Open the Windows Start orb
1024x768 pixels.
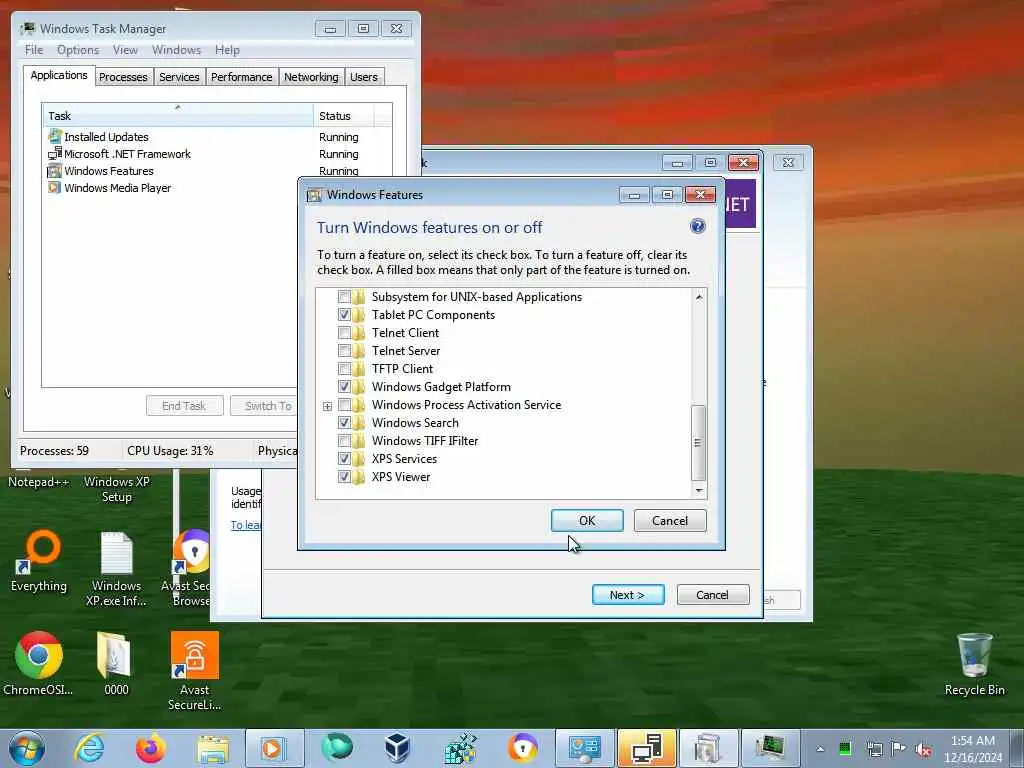point(26,748)
